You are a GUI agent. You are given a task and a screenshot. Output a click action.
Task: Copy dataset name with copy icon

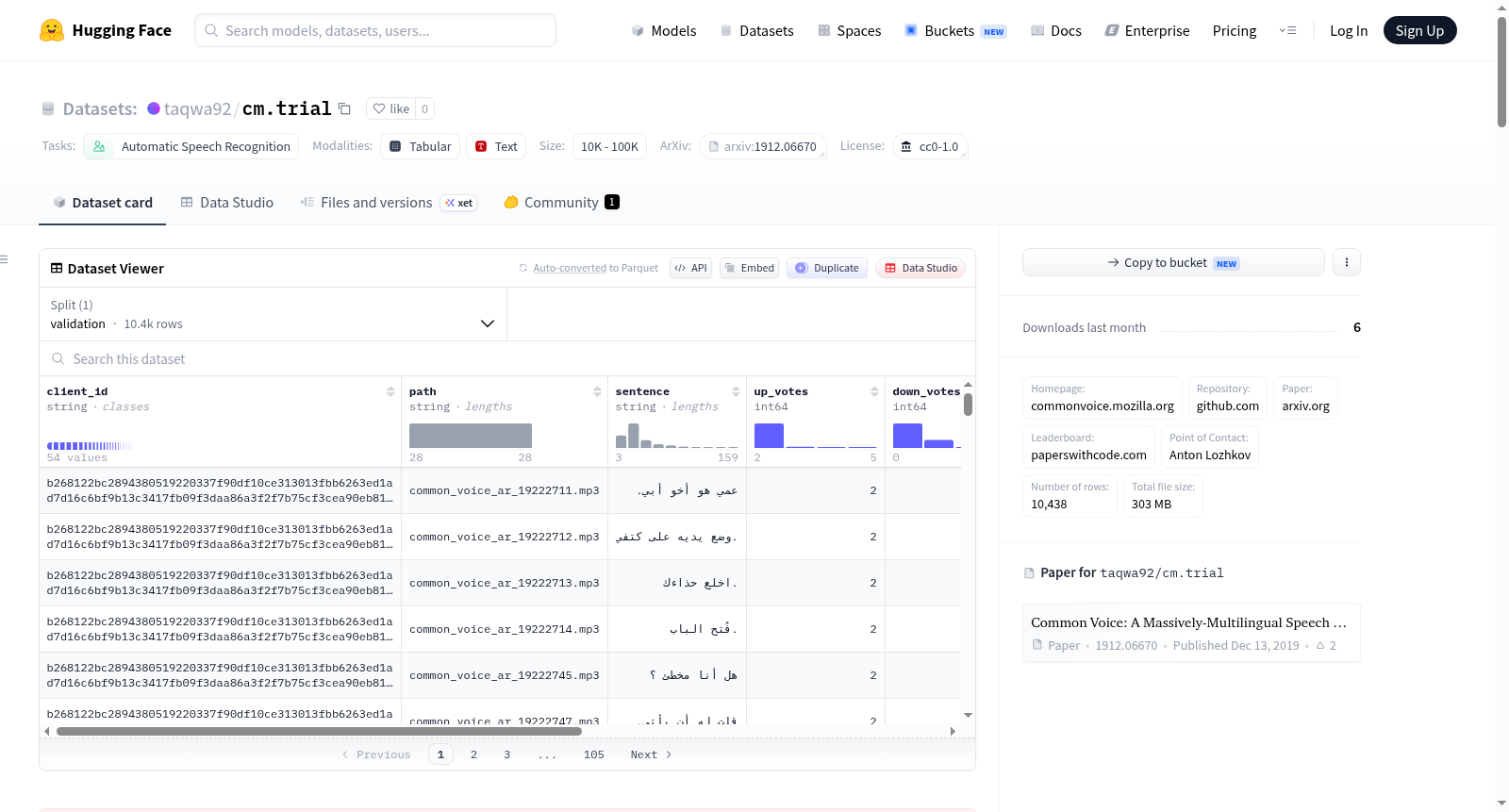(x=345, y=108)
